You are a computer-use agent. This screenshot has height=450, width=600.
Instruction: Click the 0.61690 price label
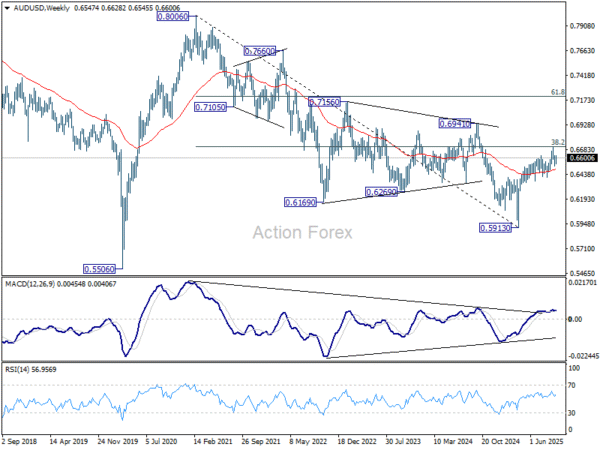click(302, 202)
